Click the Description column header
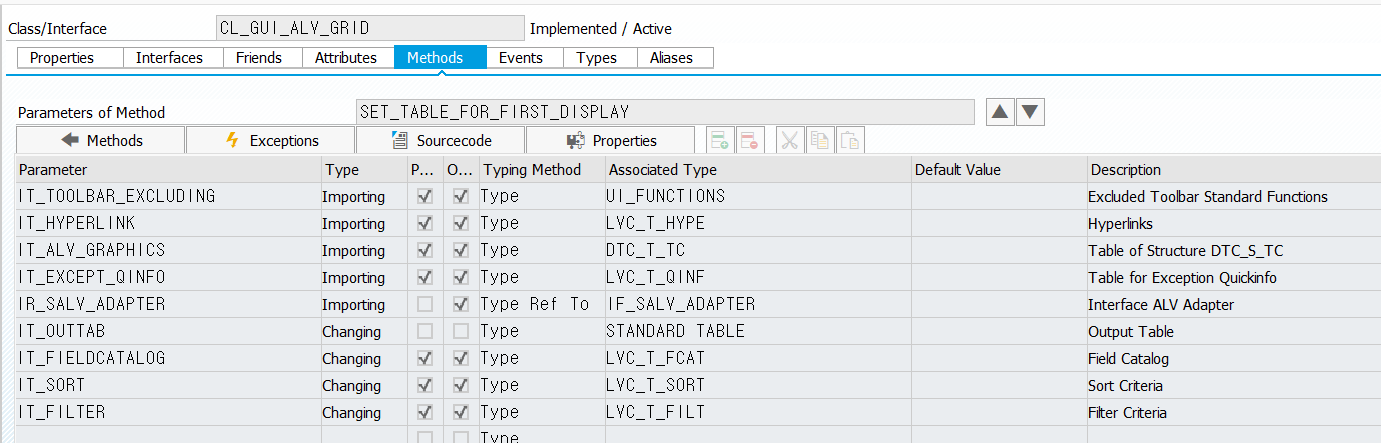 click(x=1233, y=170)
